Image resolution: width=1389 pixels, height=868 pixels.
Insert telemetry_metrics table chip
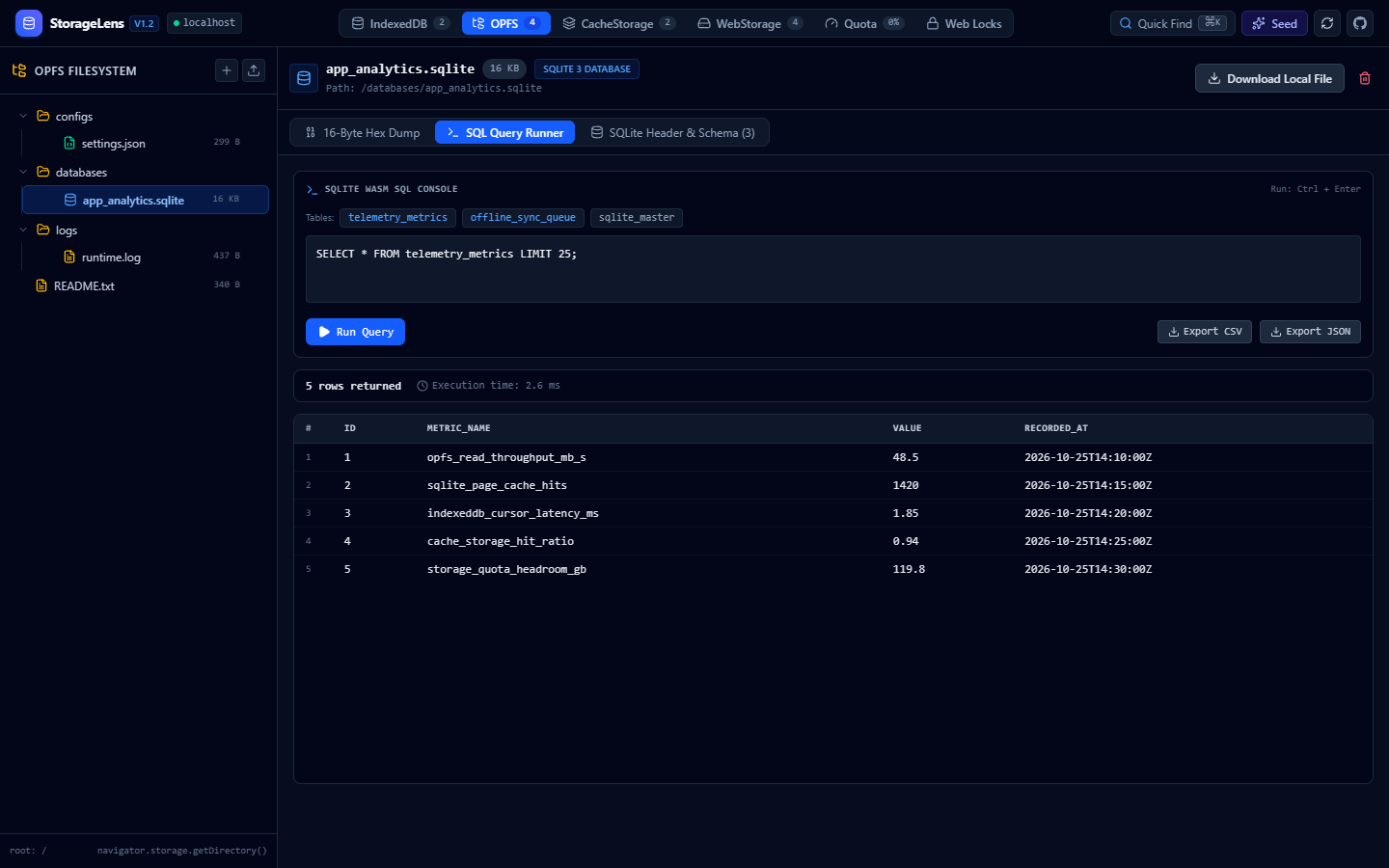click(x=397, y=218)
